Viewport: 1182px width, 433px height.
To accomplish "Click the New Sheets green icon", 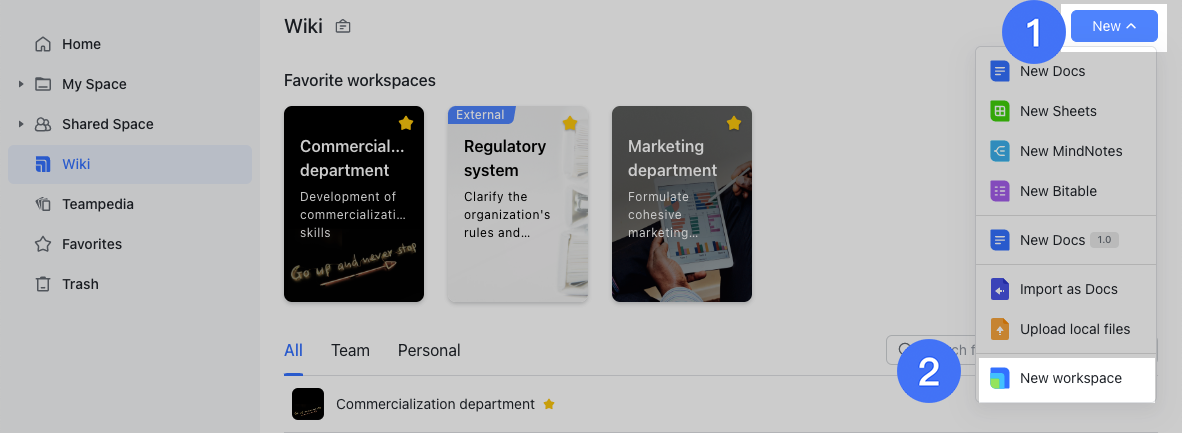I will tap(999, 111).
